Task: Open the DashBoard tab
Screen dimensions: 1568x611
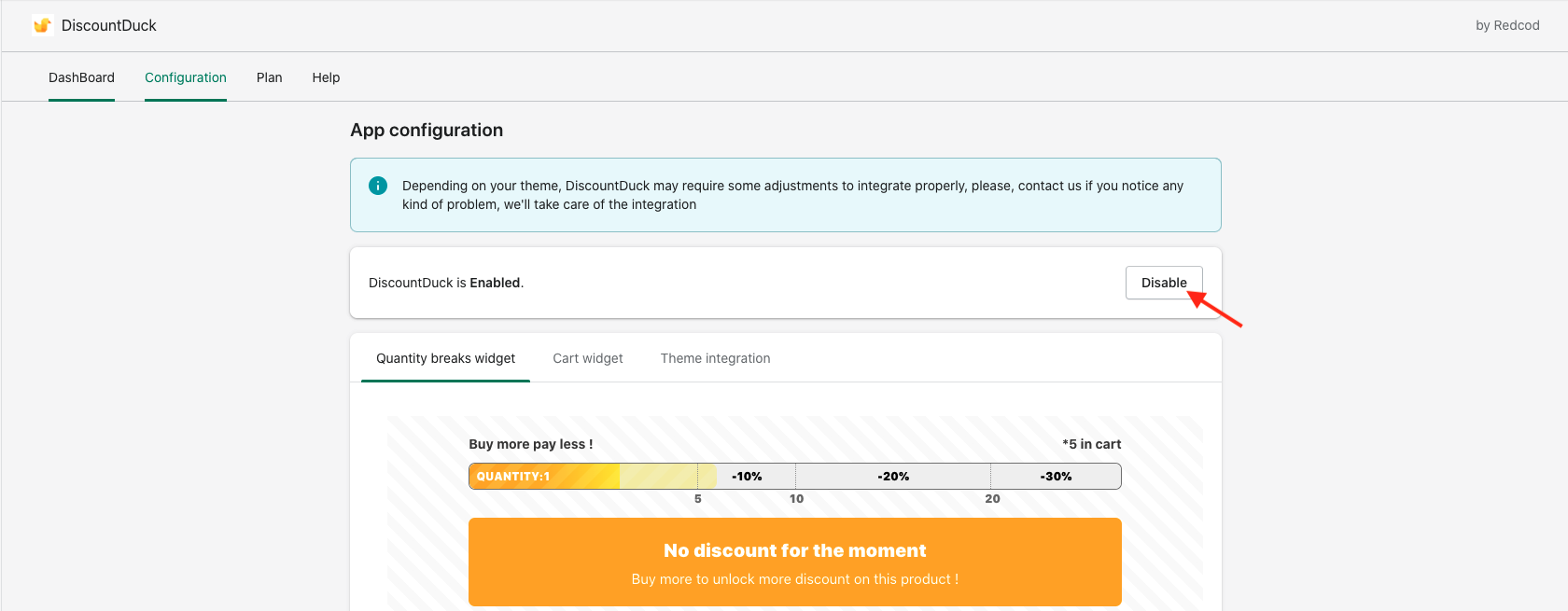Action: pos(81,77)
